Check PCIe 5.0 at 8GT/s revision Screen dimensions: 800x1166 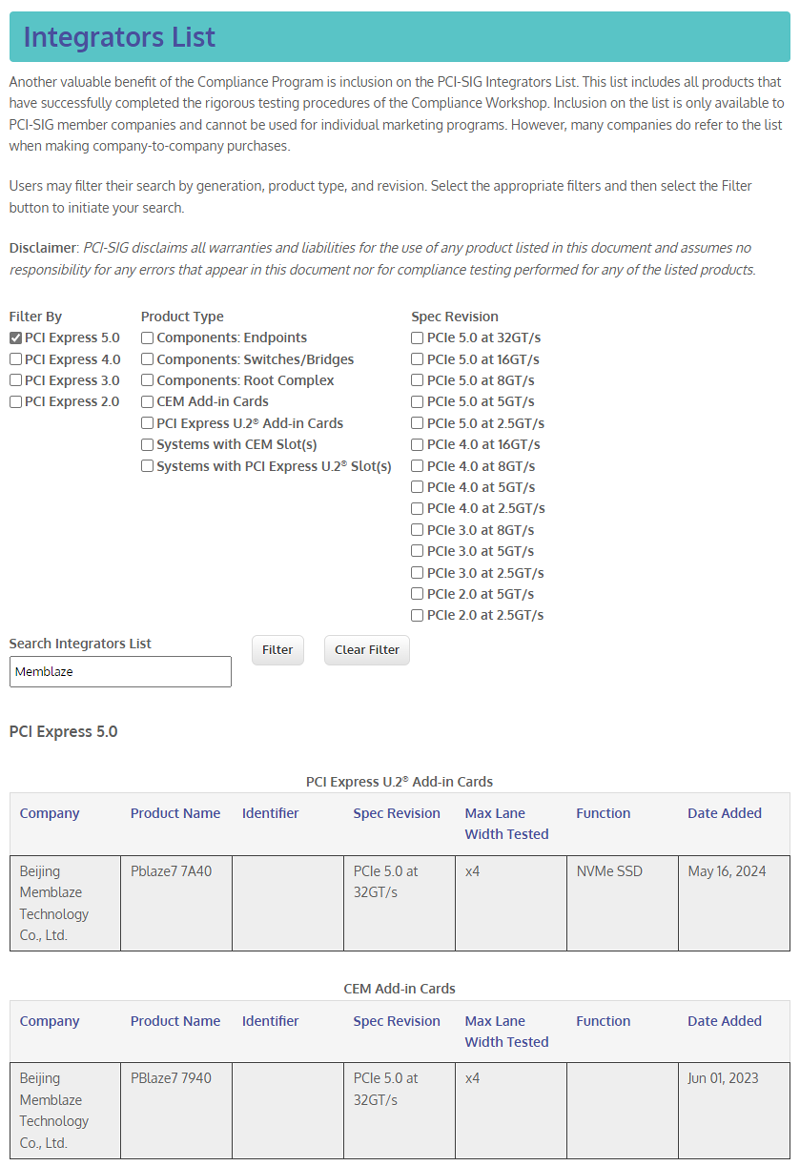[417, 380]
